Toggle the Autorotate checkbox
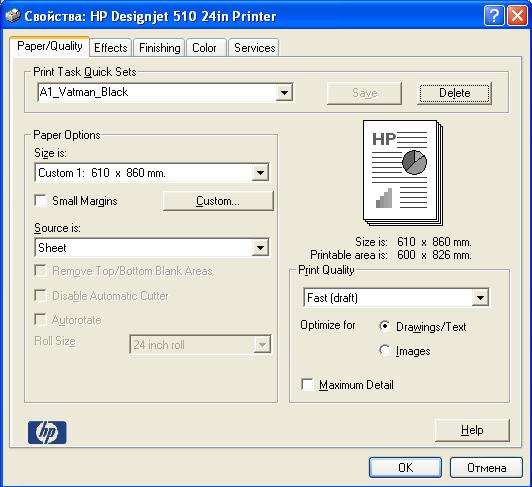 tap(41, 319)
